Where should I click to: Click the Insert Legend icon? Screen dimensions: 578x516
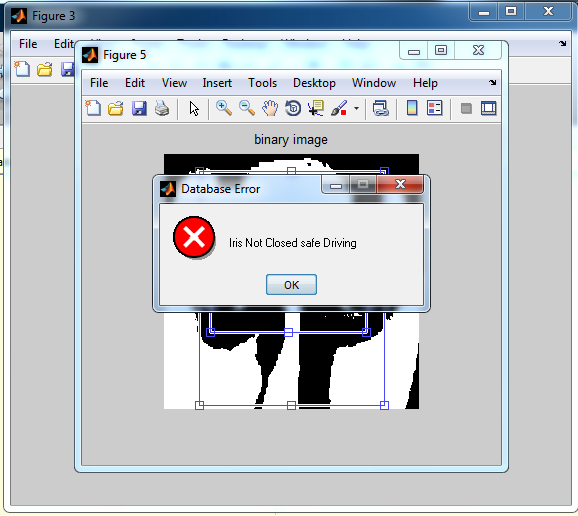click(435, 108)
